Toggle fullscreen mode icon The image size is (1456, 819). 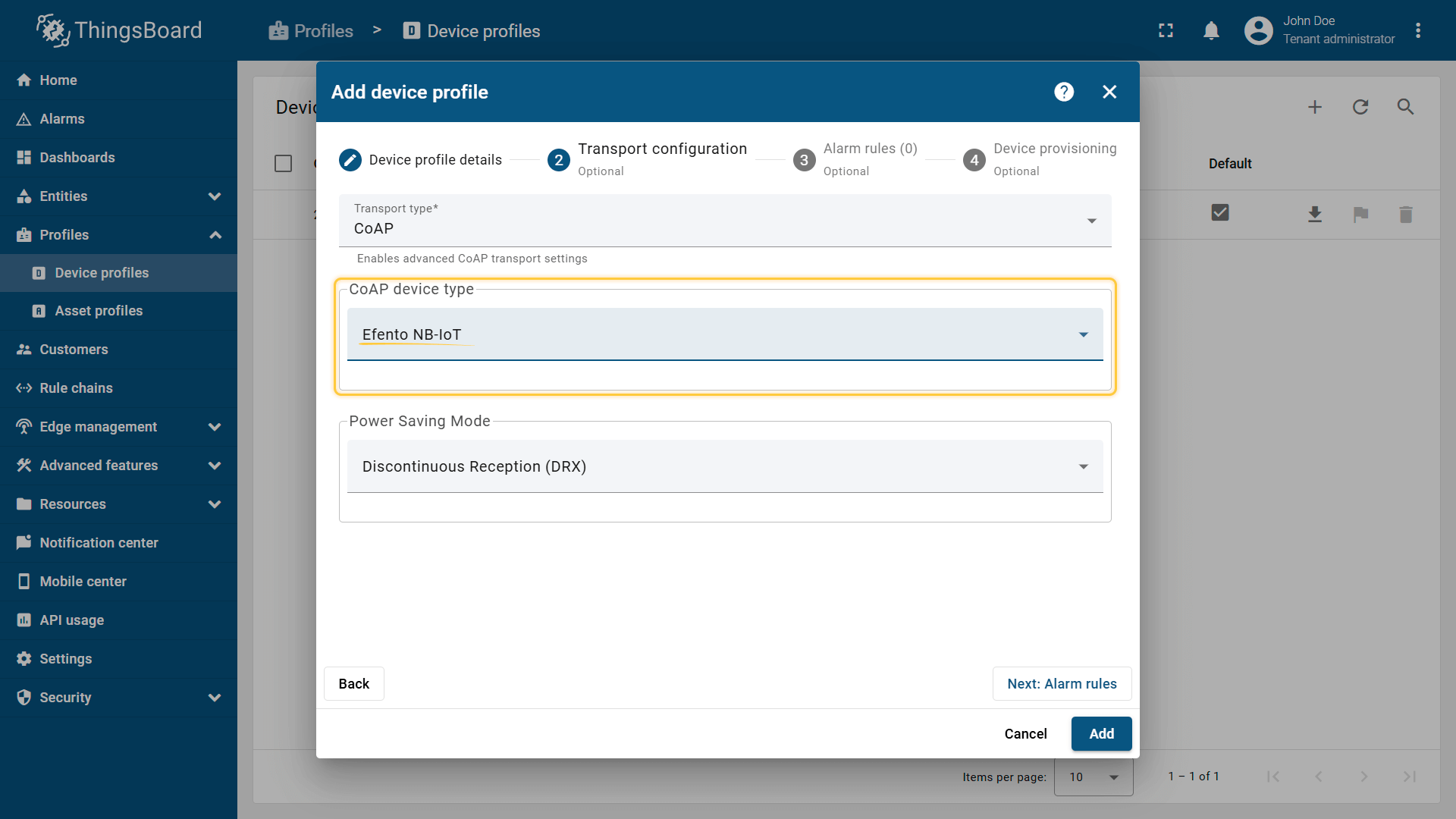coord(1166,31)
